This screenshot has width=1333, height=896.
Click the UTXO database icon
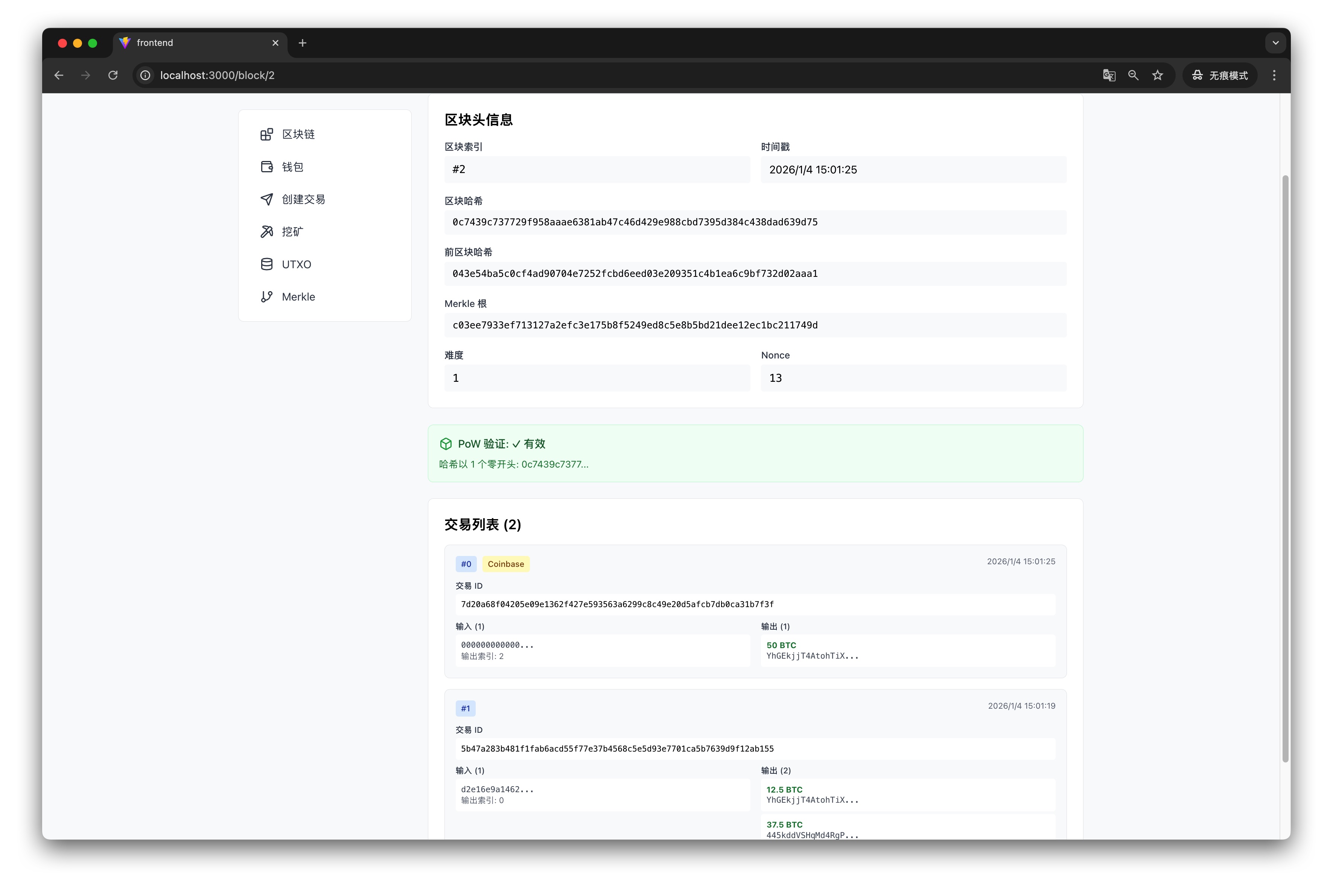[x=266, y=264]
